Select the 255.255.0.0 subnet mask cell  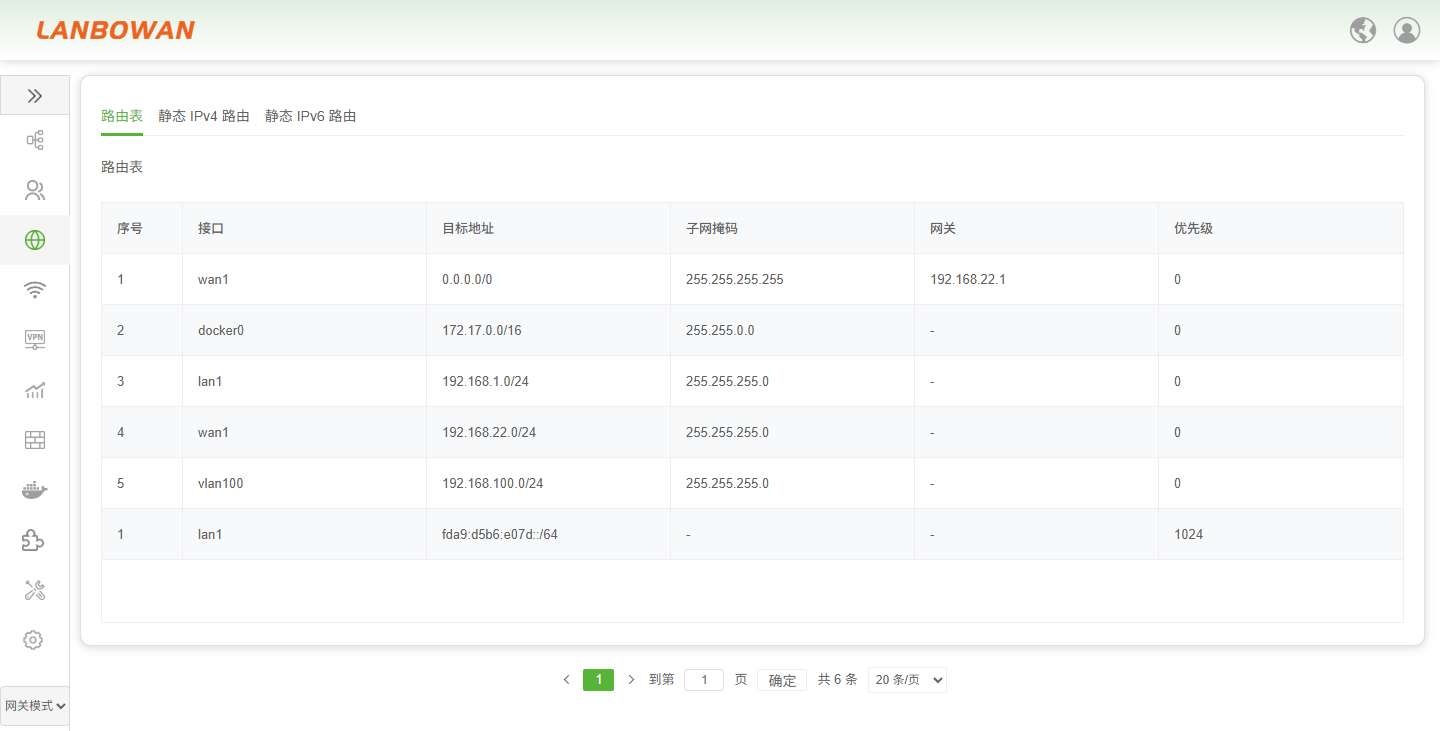point(792,330)
